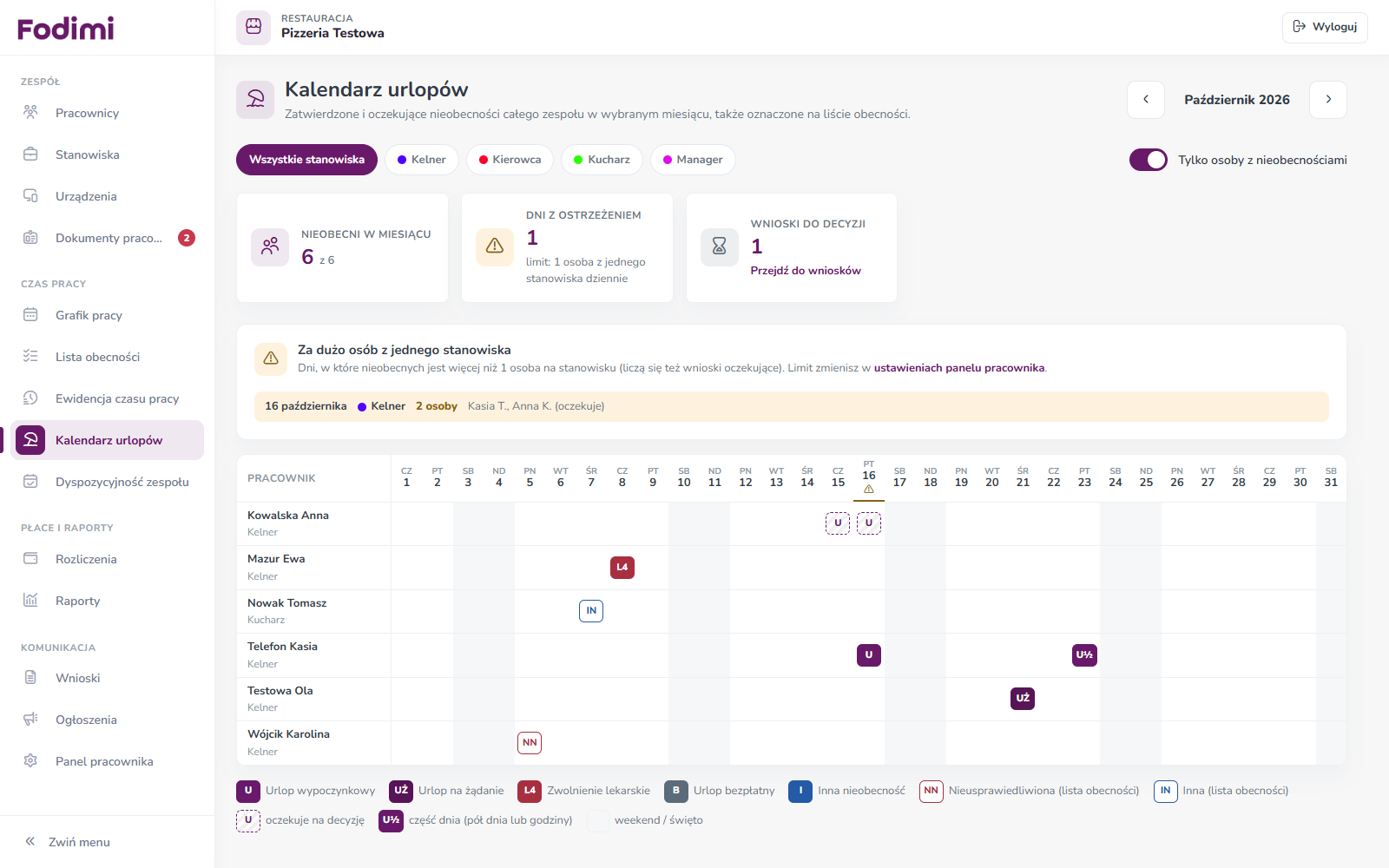Click the Telefon Kasia employee name
The width and height of the screenshot is (1389, 868).
tap(282, 647)
